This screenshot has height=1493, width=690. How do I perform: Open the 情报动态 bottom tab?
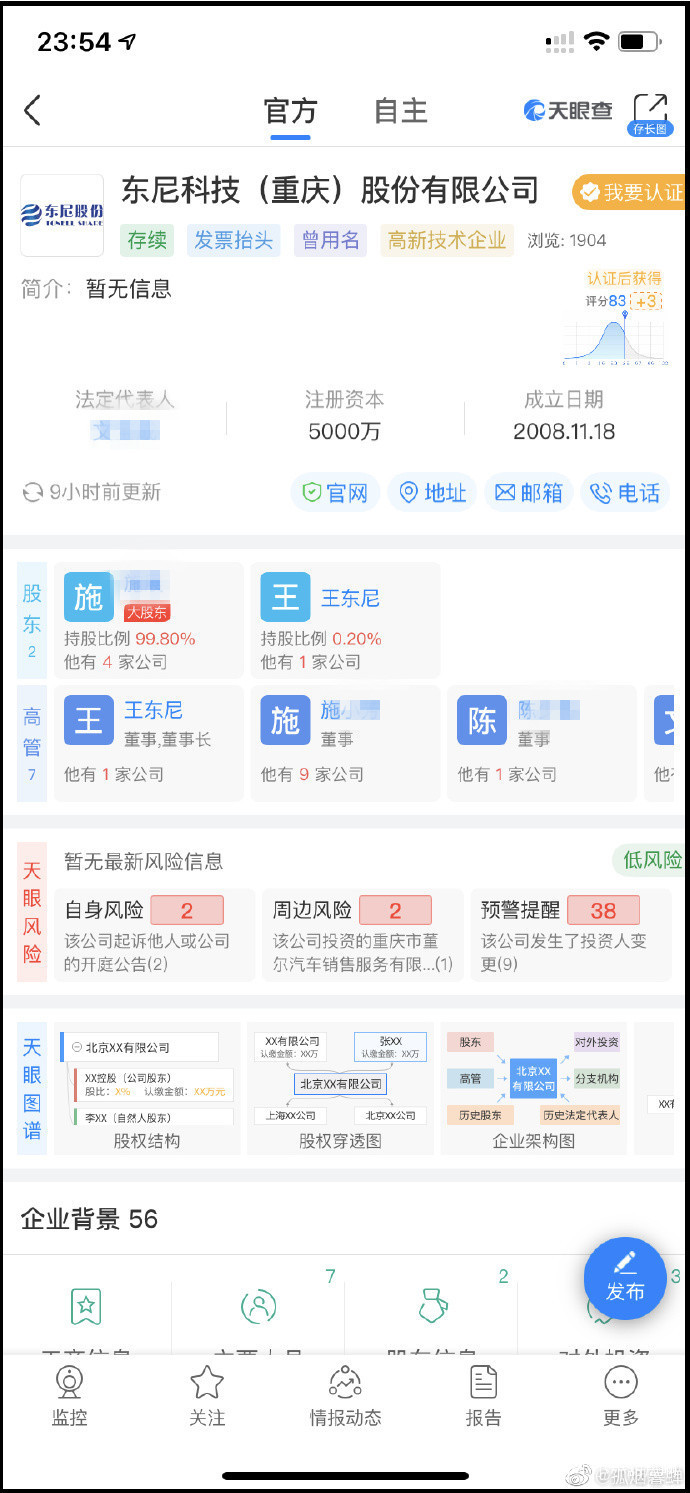[x=345, y=1396]
